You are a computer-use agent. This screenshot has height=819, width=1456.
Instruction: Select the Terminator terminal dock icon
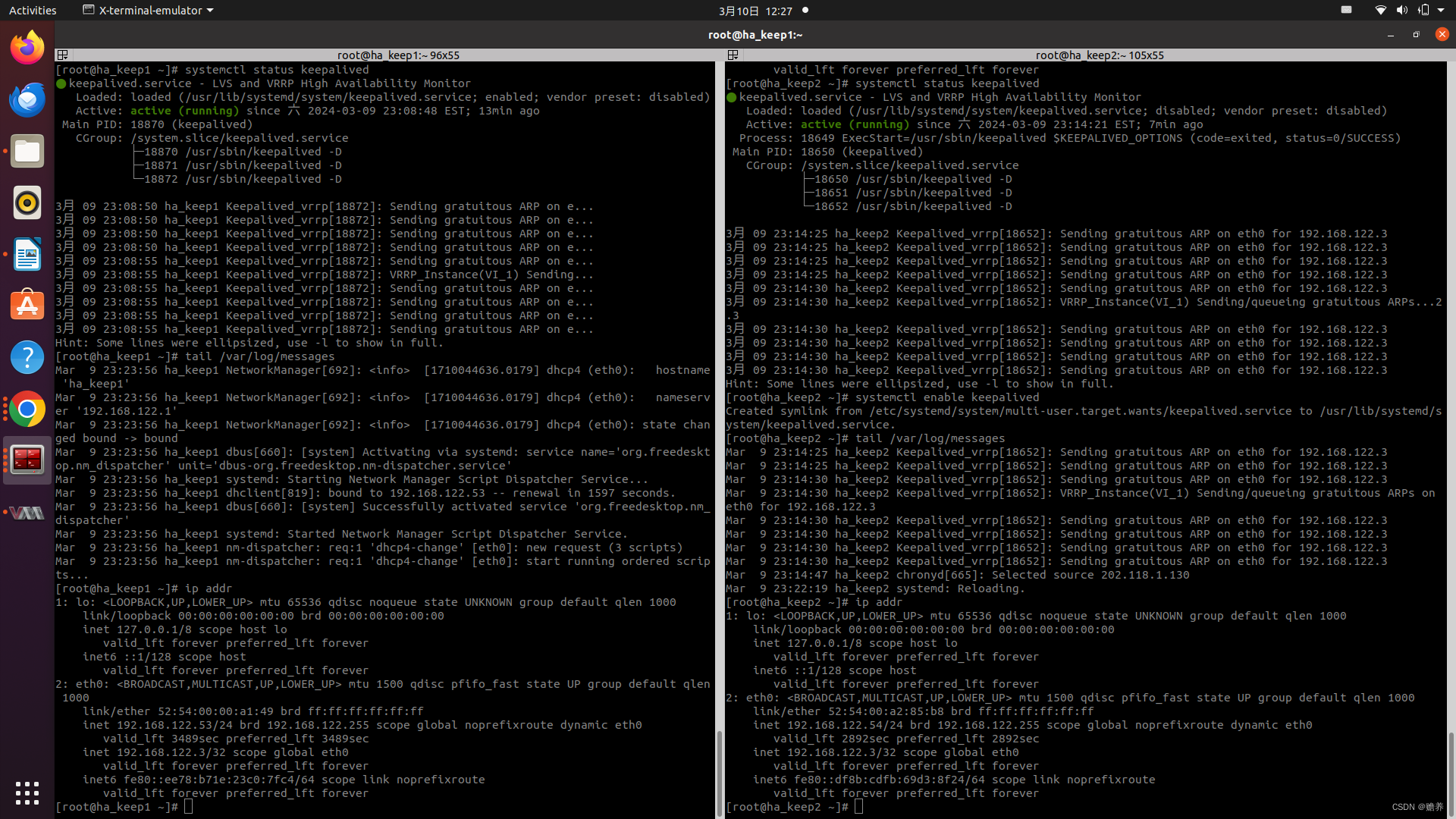[x=27, y=460]
